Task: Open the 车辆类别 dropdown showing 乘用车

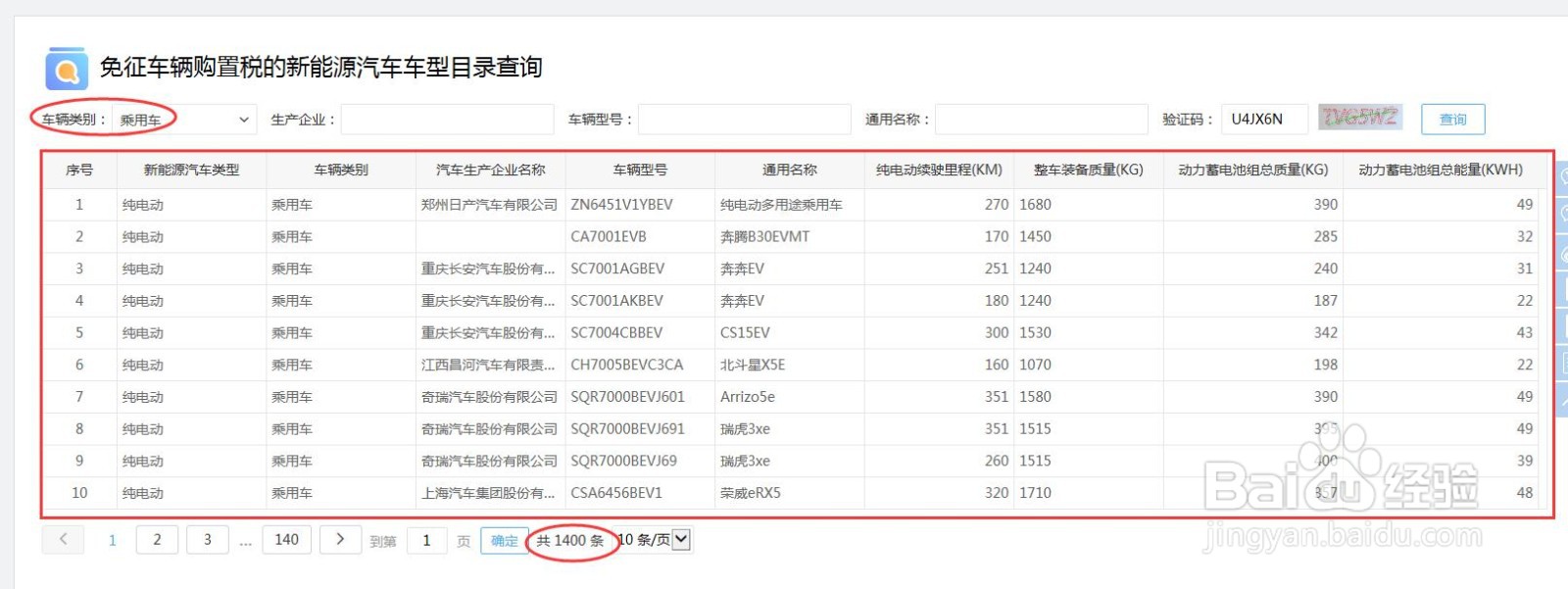Action: click(x=184, y=120)
